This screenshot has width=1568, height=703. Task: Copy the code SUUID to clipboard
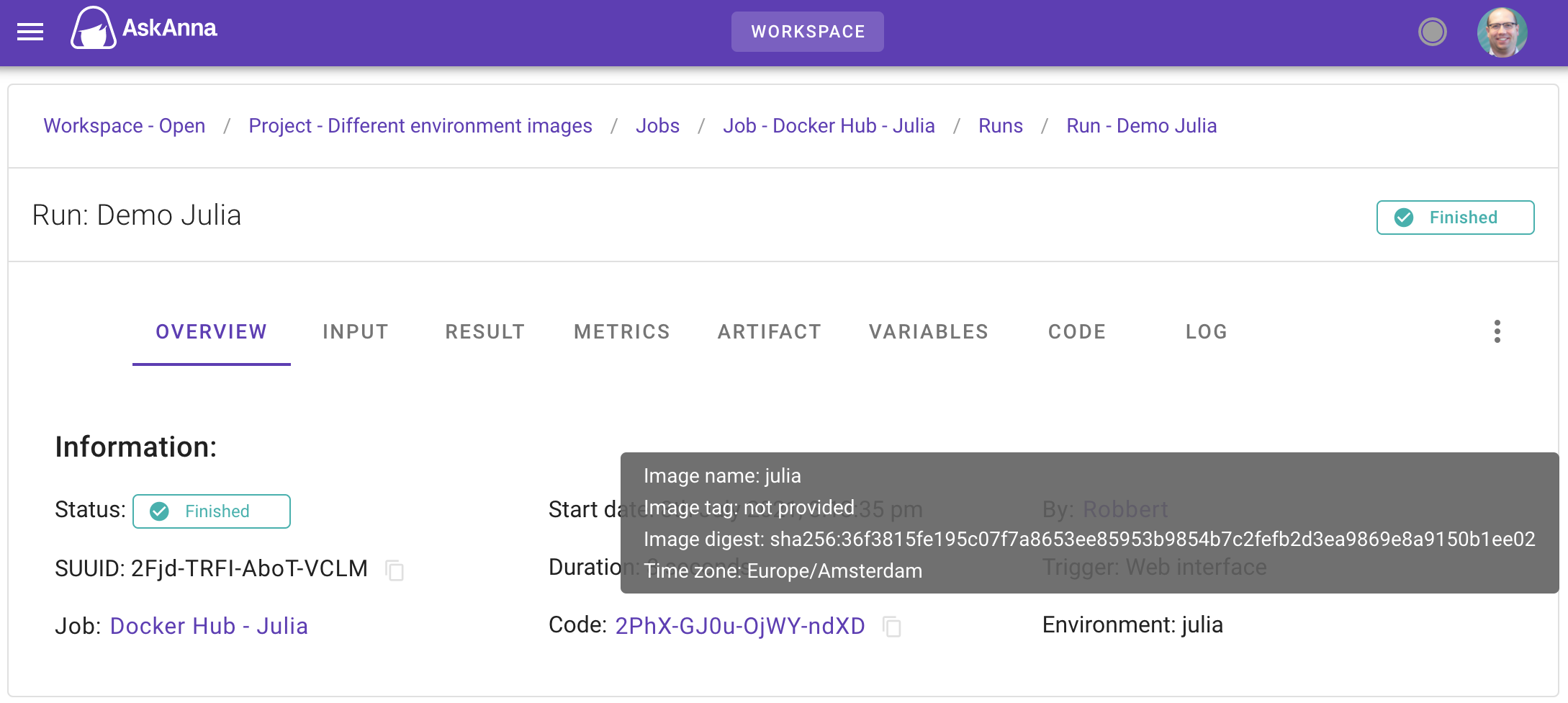pyautogui.click(x=892, y=627)
